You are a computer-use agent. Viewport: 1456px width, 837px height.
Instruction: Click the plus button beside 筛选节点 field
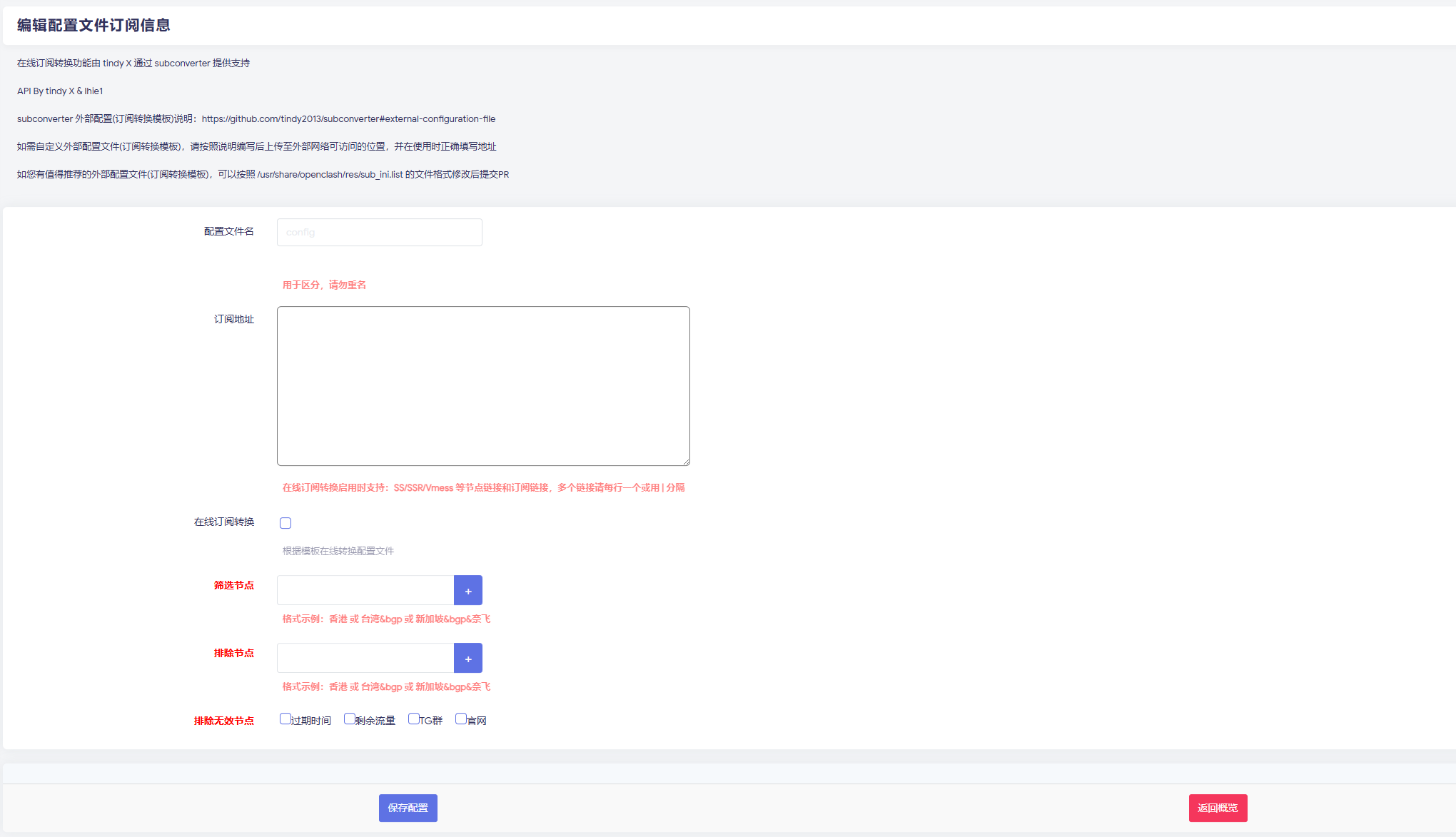coord(467,590)
